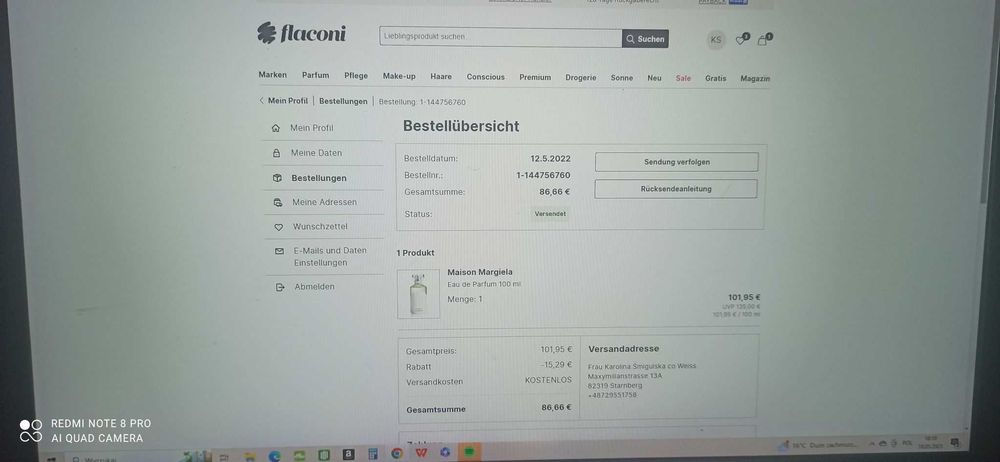Open the Maison Margiela perfume thumbnail
1000x462 pixels.
click(x=418, y=294)
